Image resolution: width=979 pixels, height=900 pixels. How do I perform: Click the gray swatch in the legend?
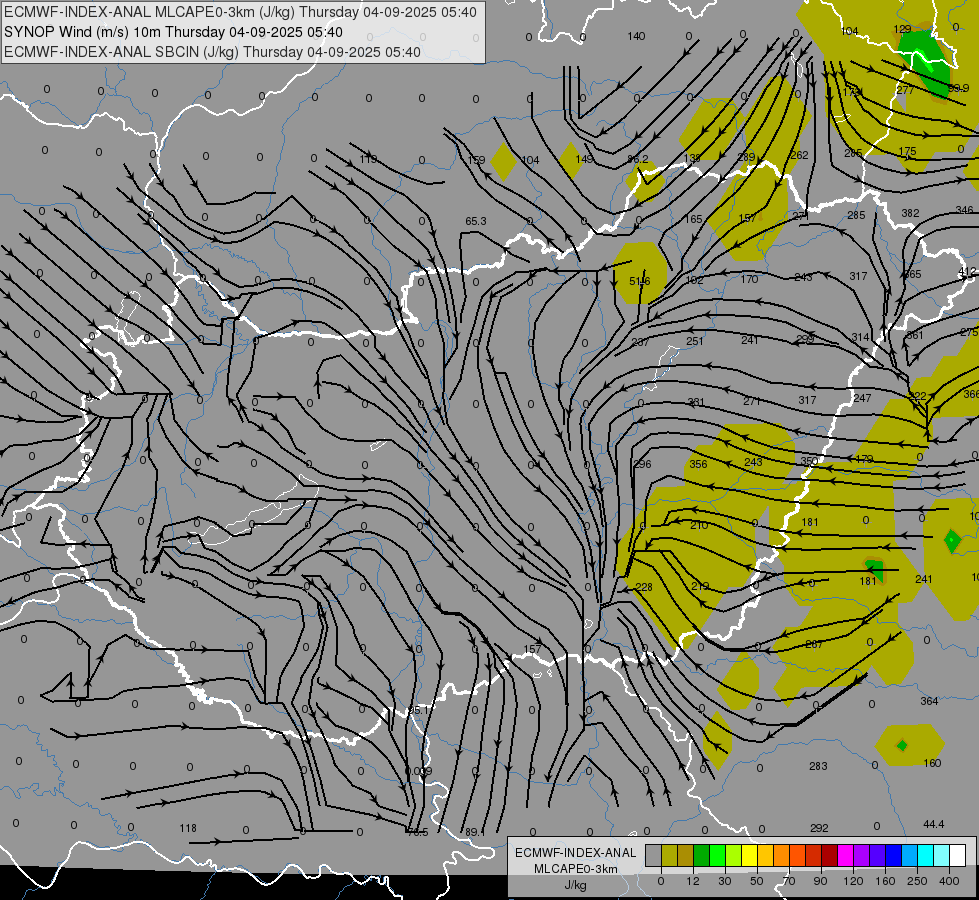[x=654, y=856]
